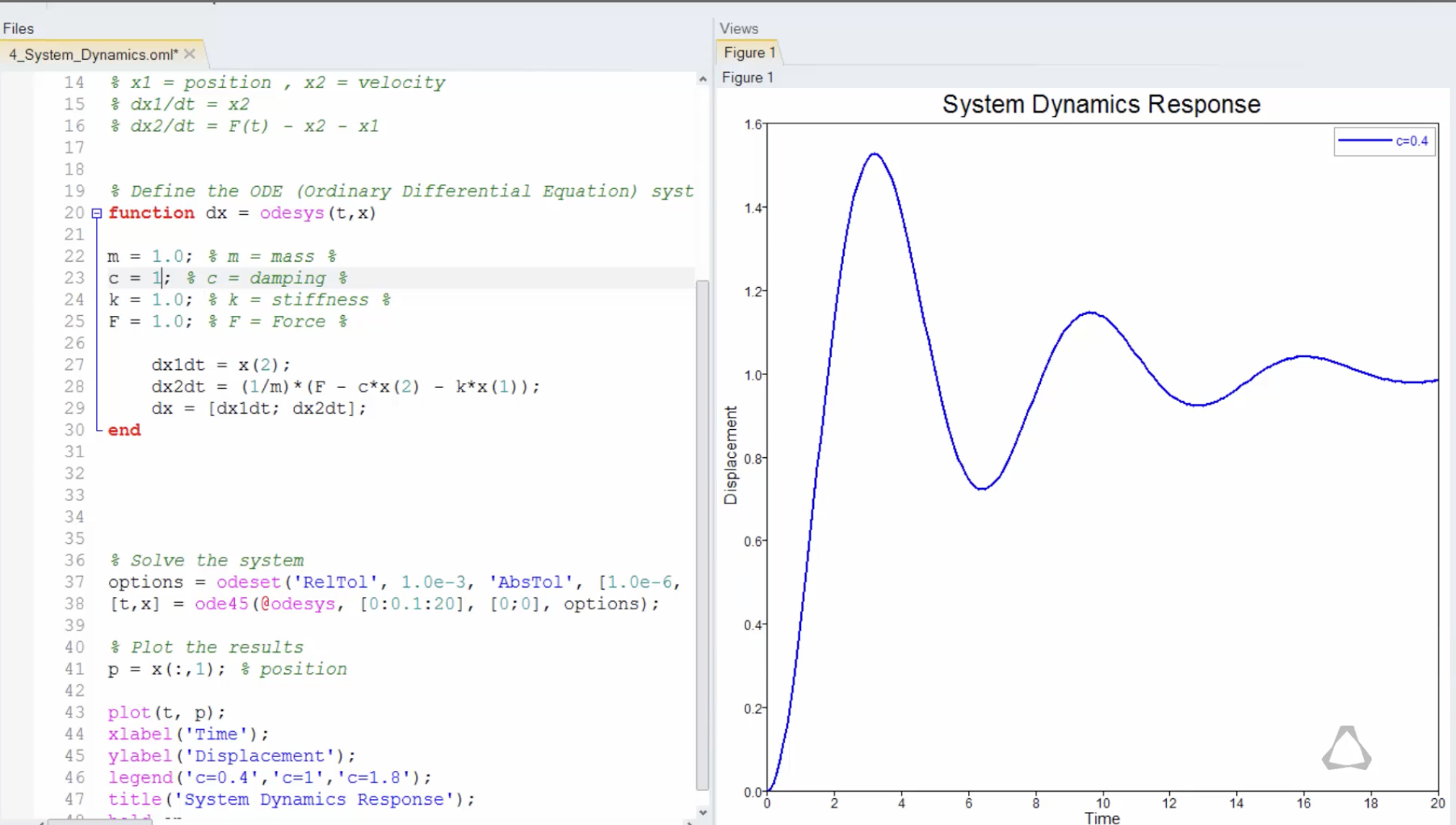The width and height of the screenshot is (1456, 825).
Task: Select the 4_System_Dynamics.oml editor tab
Action: (93, 54)
